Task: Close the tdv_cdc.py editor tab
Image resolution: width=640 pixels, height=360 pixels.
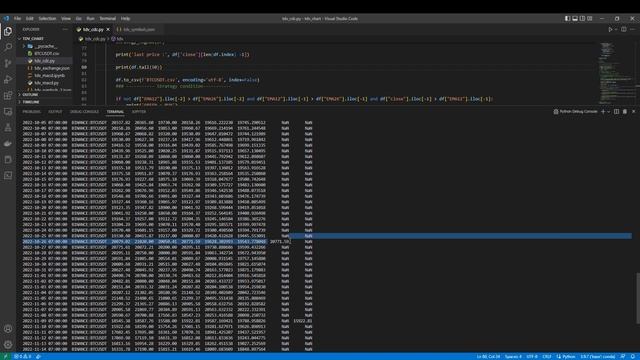Action: pyautogui.click(x=108, y=29)
